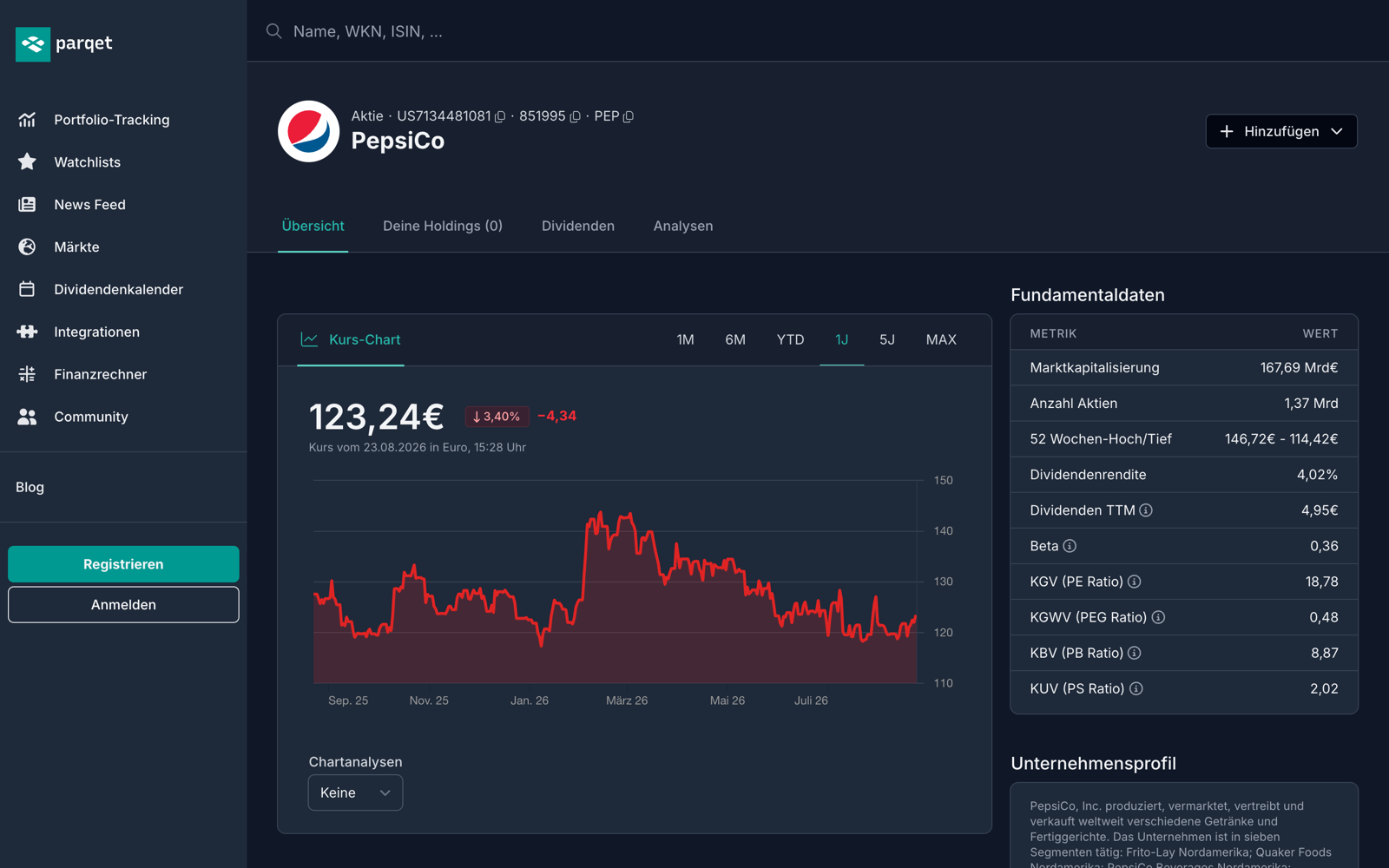Click the plus icon on Hinzufügen

click(x=1227, y=131)
